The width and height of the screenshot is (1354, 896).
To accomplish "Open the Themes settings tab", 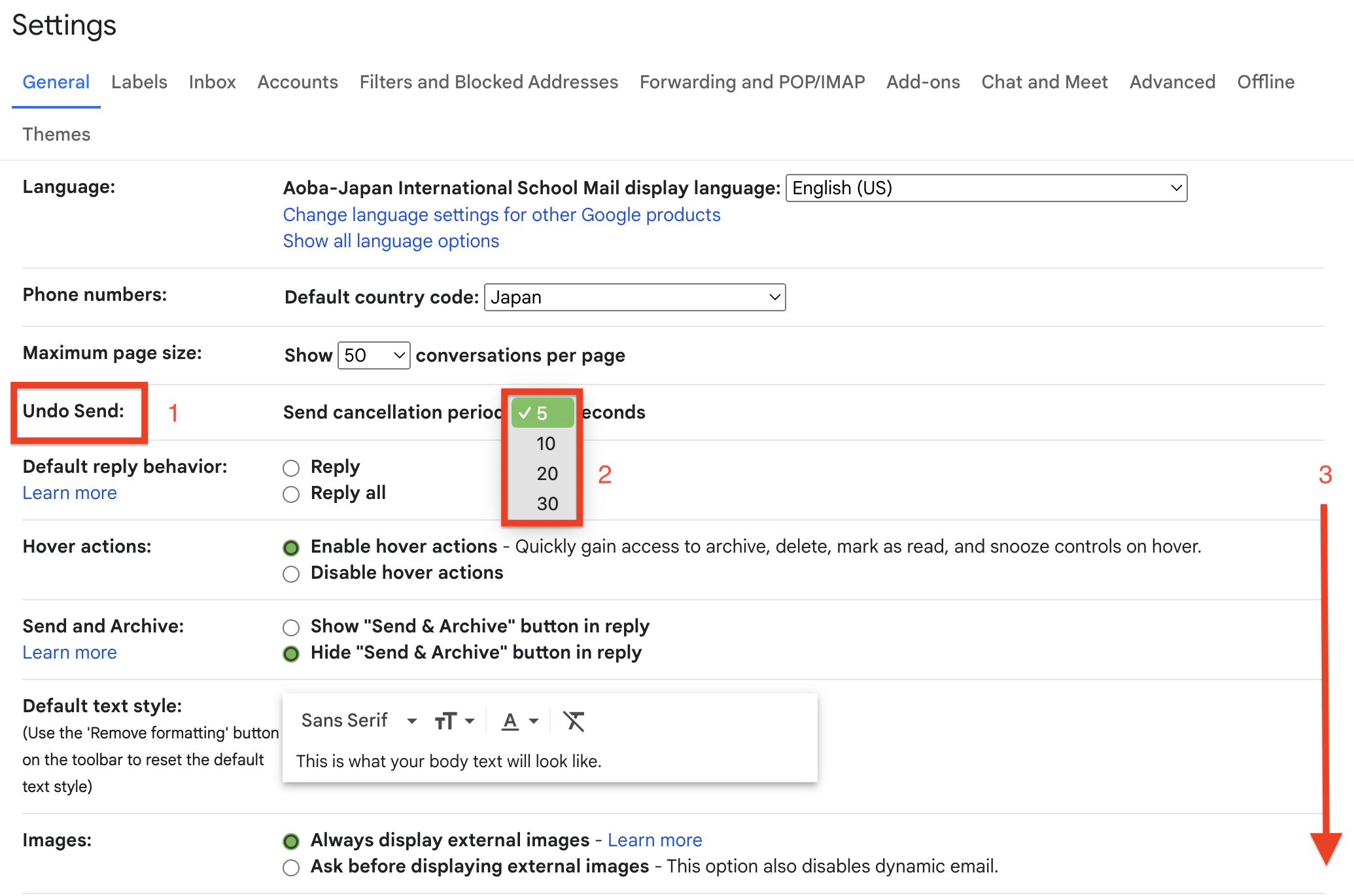I will pyautogui.click(x=56, y=134).
